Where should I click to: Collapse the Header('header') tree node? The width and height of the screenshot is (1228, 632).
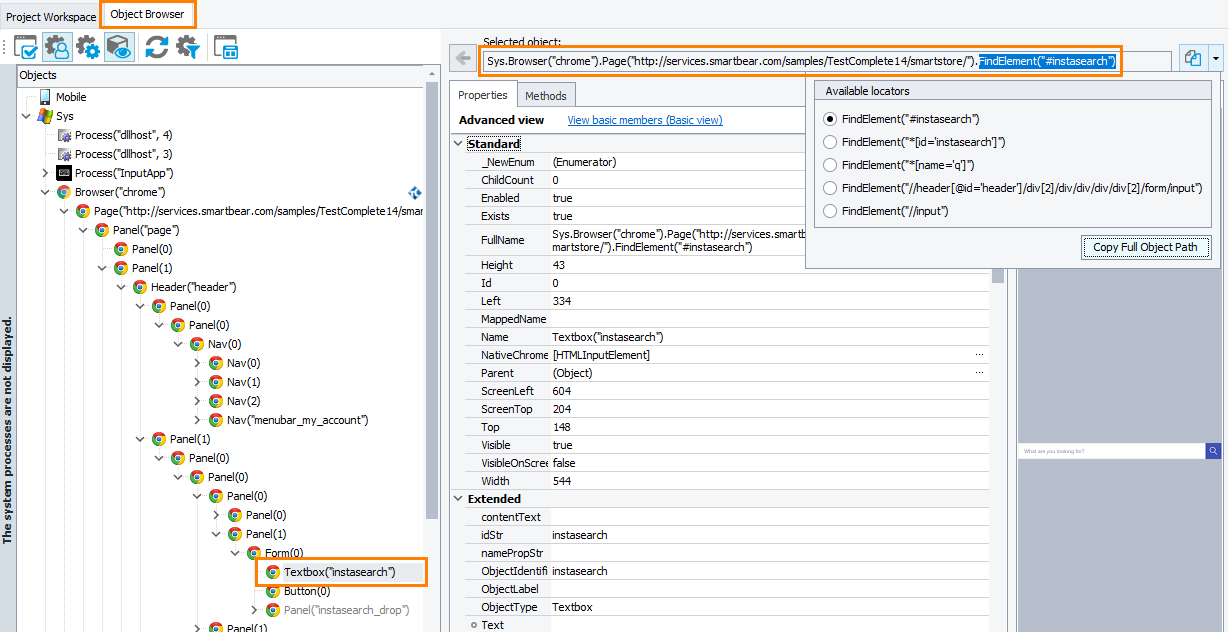point(123,286)
